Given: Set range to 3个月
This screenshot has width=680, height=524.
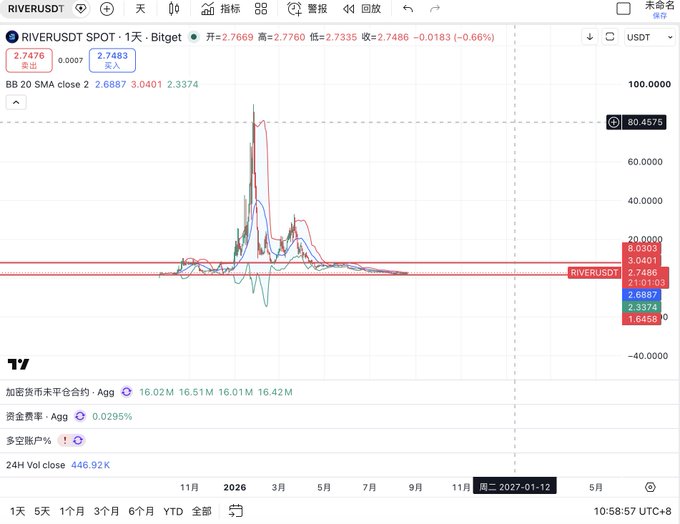Looking at the screenshot, I should tap(106, 511).
